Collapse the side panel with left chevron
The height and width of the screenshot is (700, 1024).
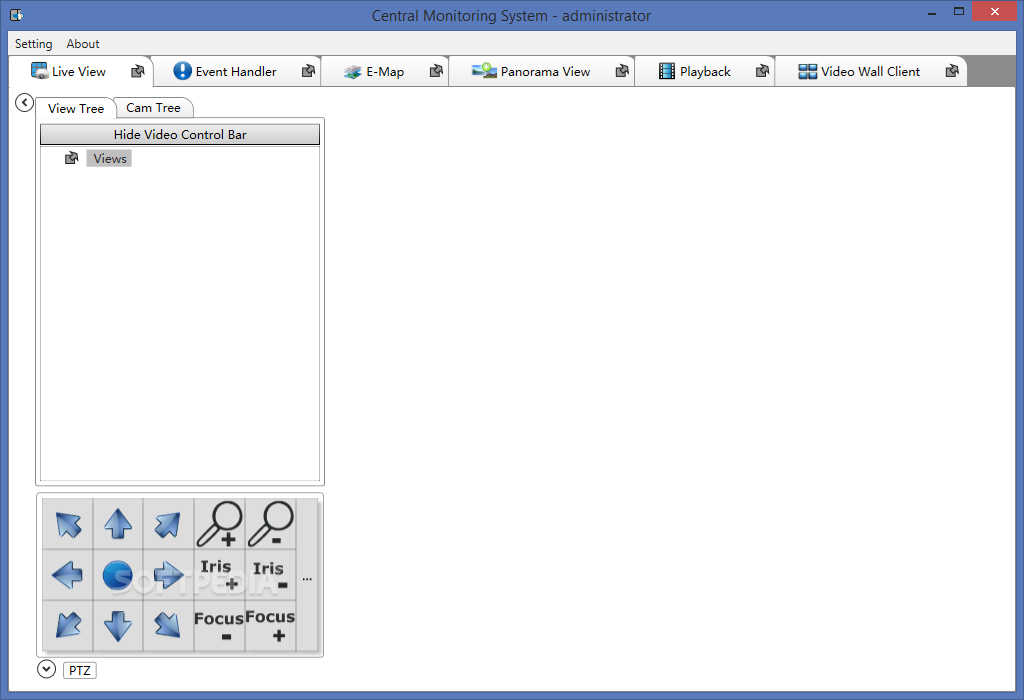(24, 103)
